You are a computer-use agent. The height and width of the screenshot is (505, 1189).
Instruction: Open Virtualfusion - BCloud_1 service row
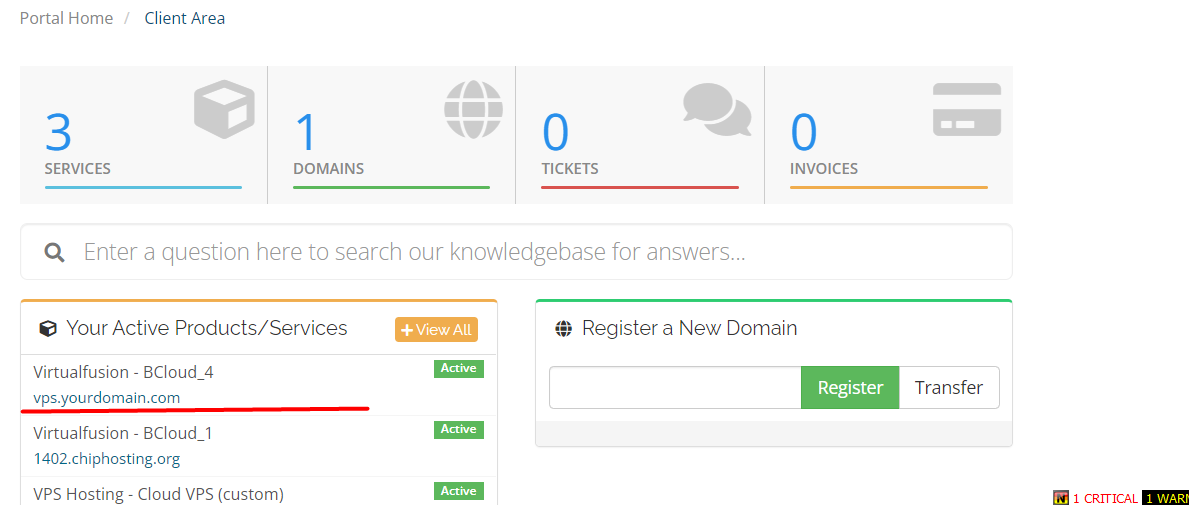pos(259,446)
